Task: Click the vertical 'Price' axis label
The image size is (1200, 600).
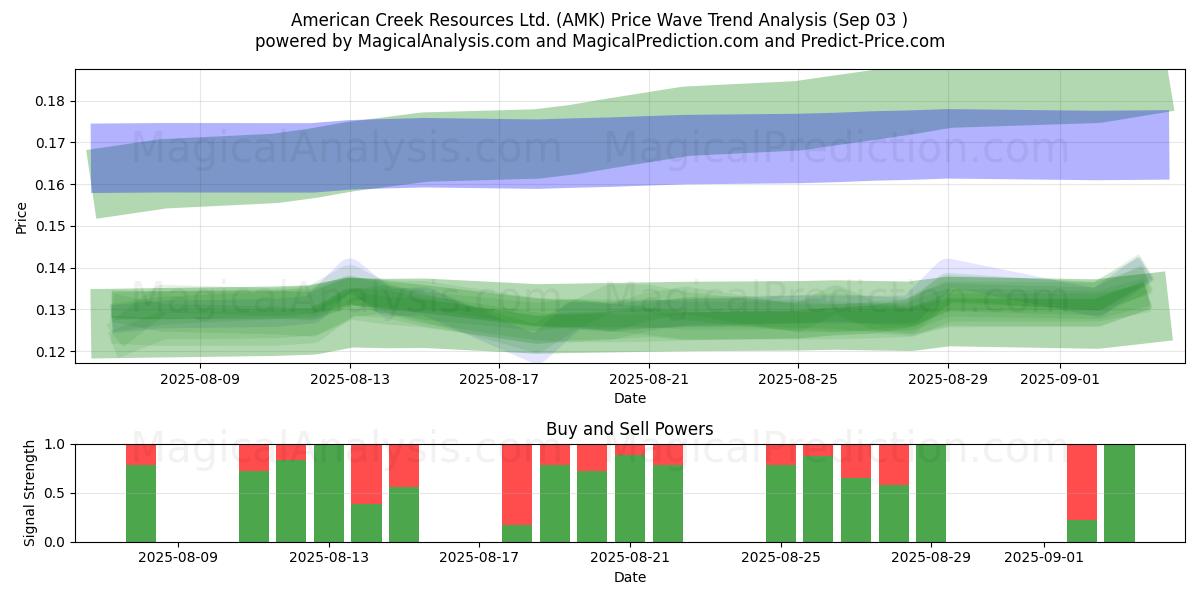Action: pyautogui.click(x=21, y=216)
